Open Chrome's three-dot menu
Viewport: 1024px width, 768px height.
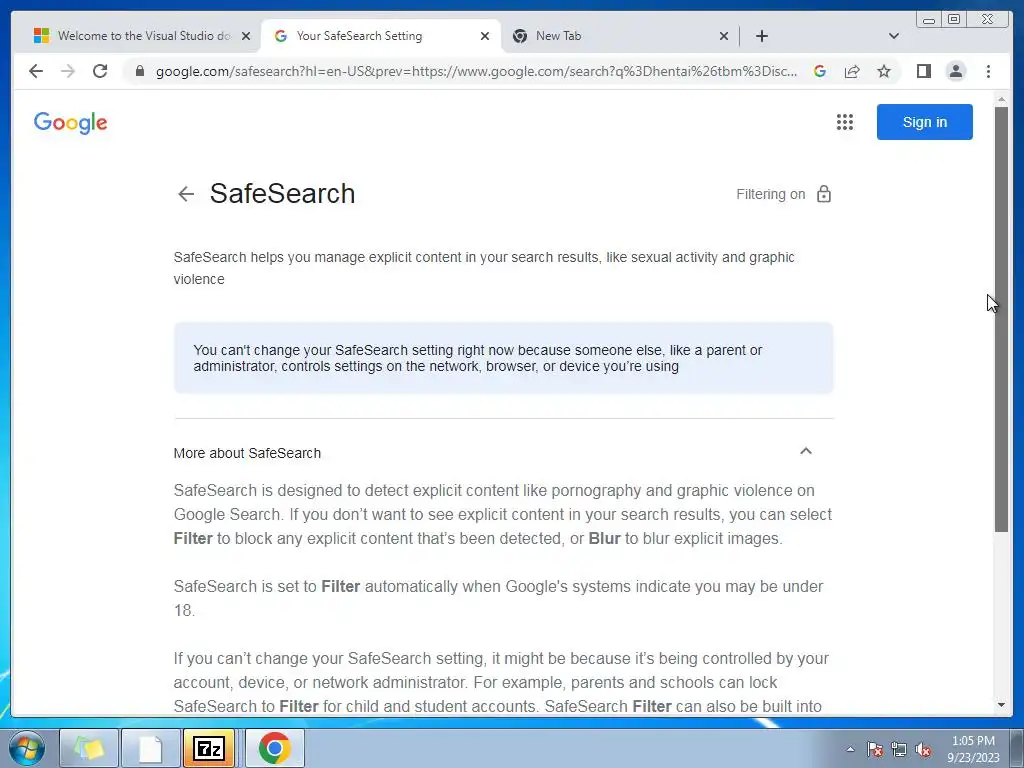[x=988, y=71]
